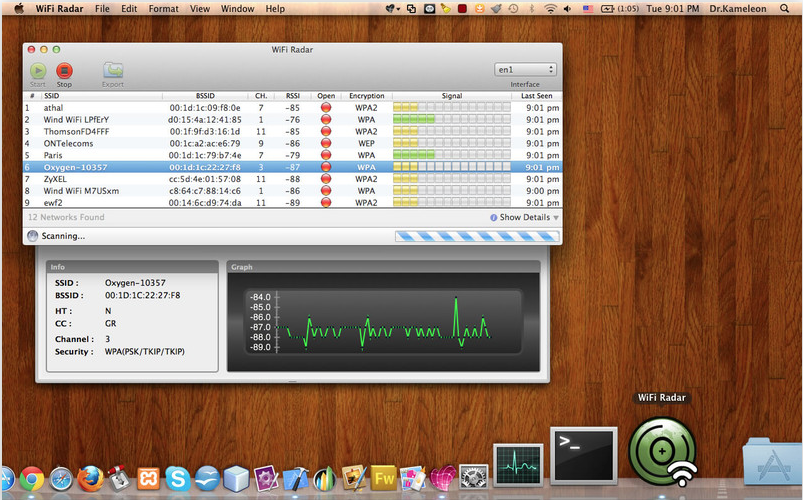
Task: Click the US flag input source icon
Action: 587,9
